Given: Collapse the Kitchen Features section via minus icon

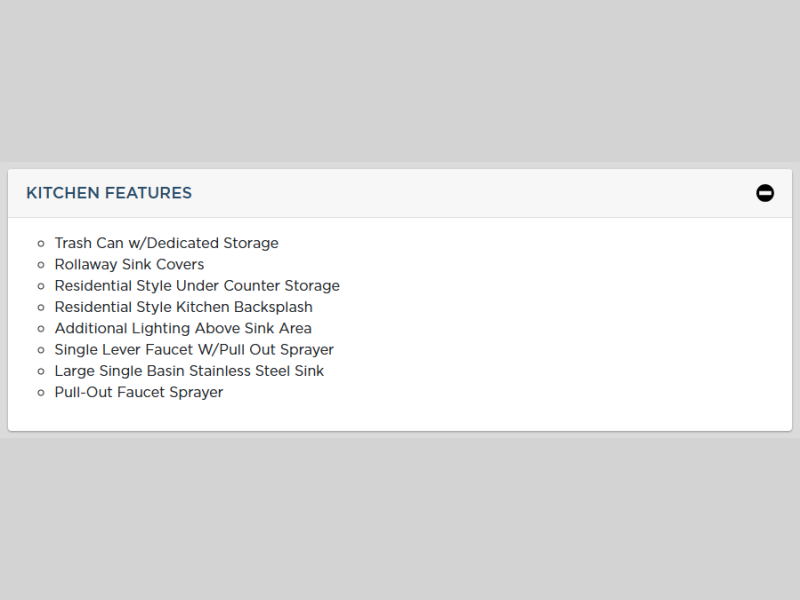Looking at the screenshot, I should pyautogui.click(x=765, y=193).
